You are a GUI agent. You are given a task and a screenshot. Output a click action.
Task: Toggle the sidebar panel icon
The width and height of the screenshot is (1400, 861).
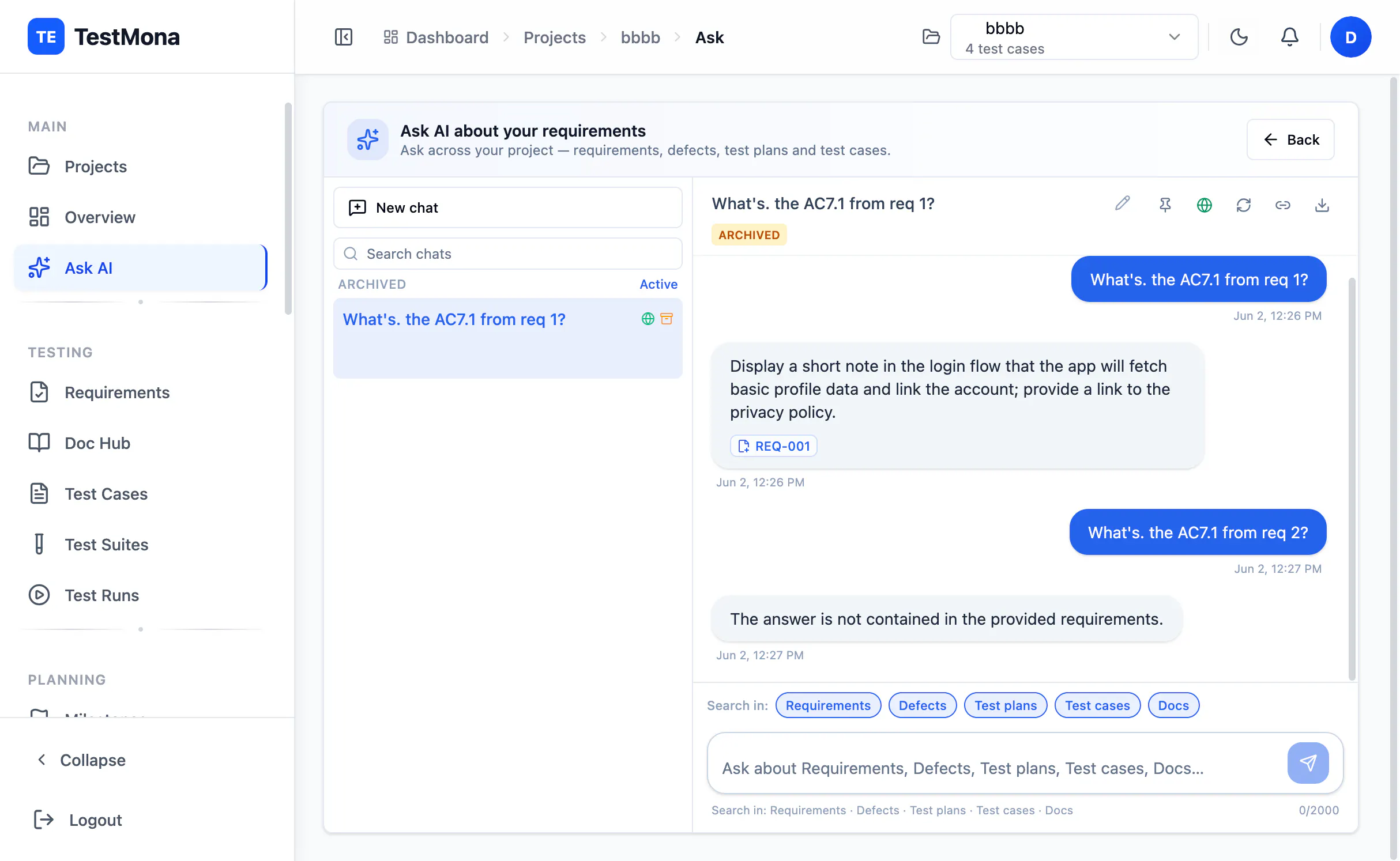(344, 37)
